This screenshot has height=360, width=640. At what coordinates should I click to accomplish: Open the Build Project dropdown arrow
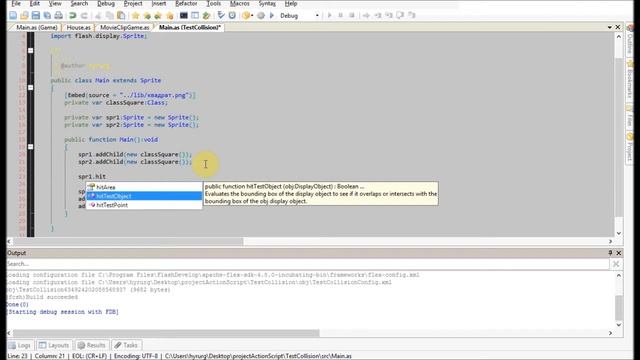click(x=252, y=16)
